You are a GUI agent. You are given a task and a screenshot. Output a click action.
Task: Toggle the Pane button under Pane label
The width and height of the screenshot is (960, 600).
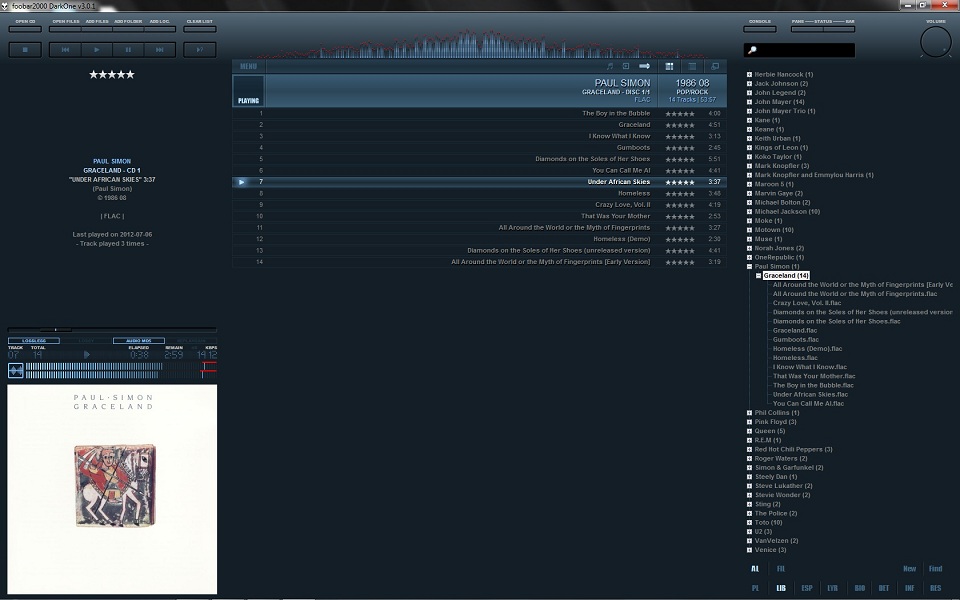pos(806,29)
